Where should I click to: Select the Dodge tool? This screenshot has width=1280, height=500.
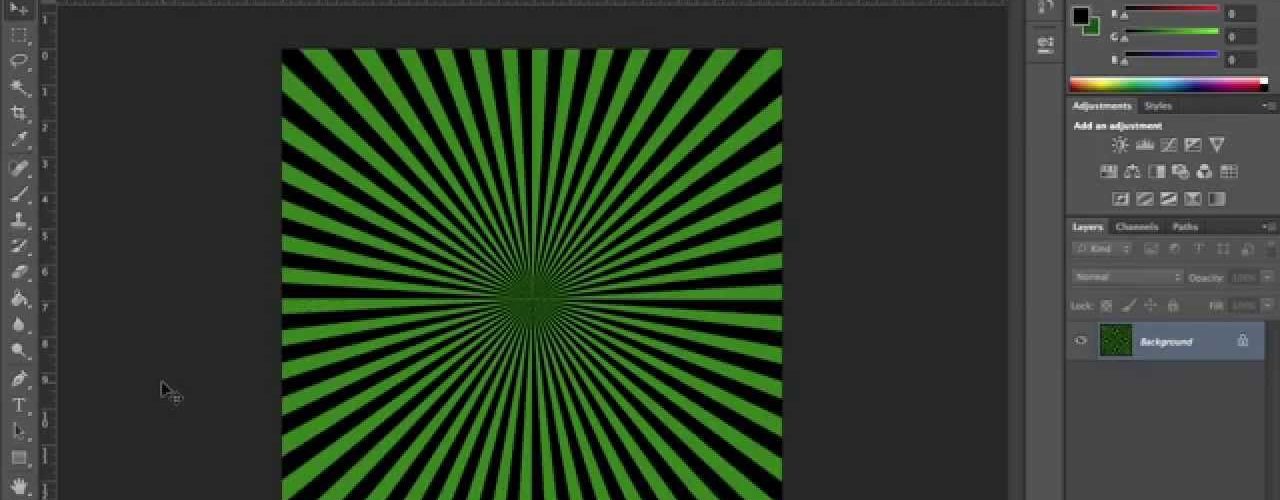pos(19,351)
